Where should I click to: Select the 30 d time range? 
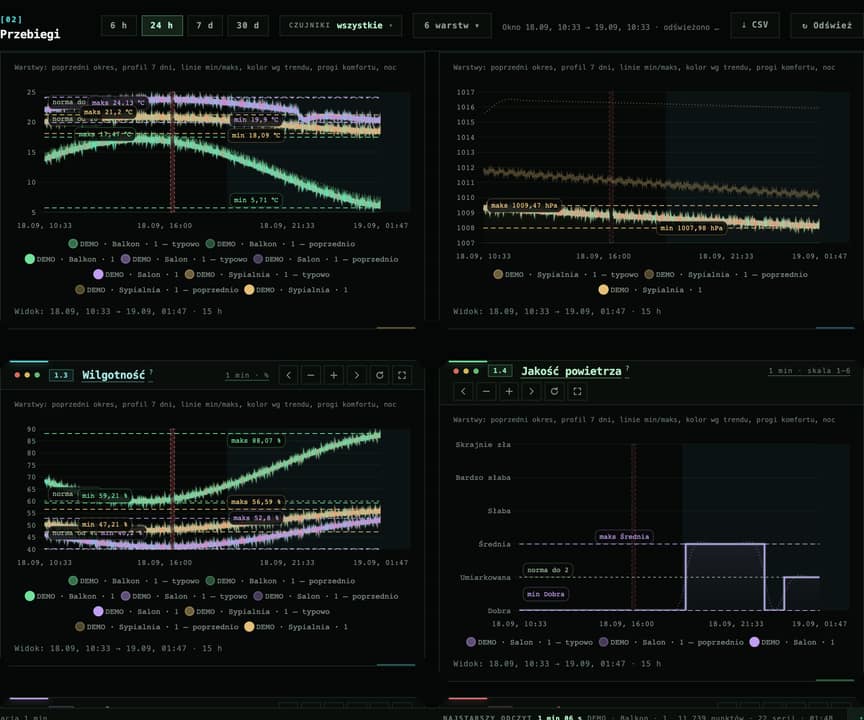point(248,25)
